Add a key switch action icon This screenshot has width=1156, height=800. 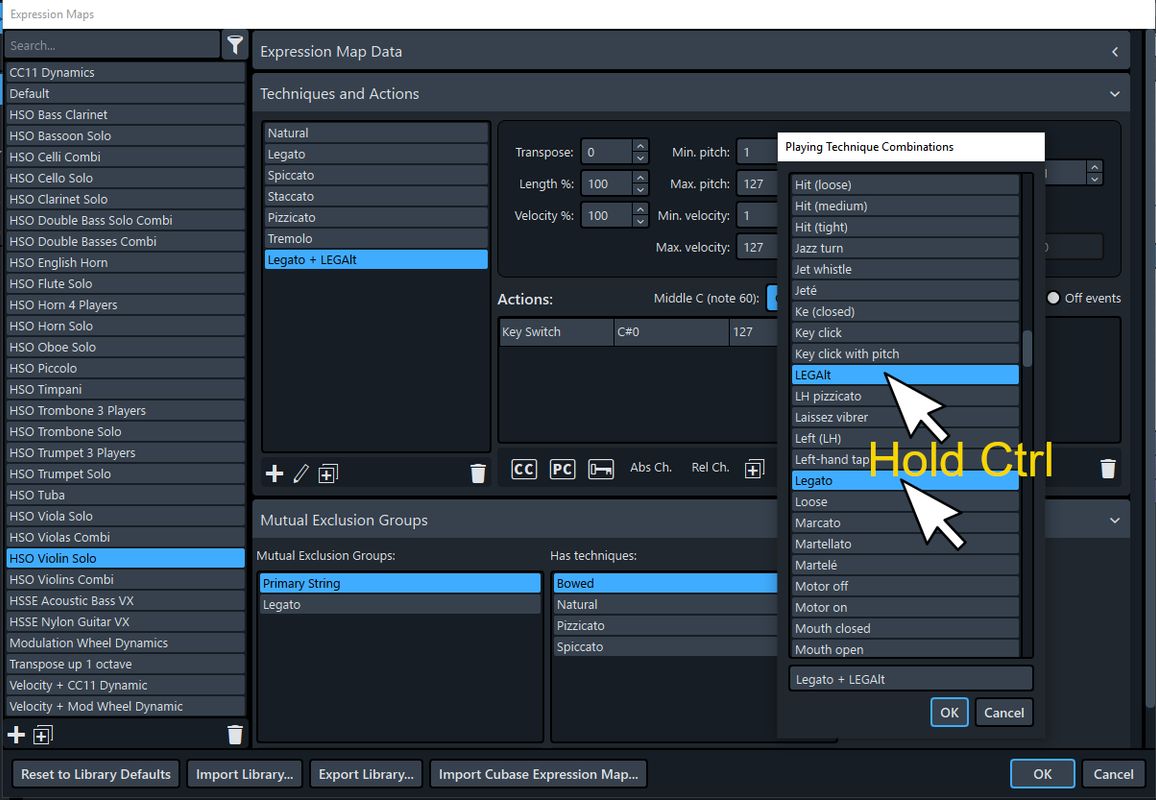[601, 469]
